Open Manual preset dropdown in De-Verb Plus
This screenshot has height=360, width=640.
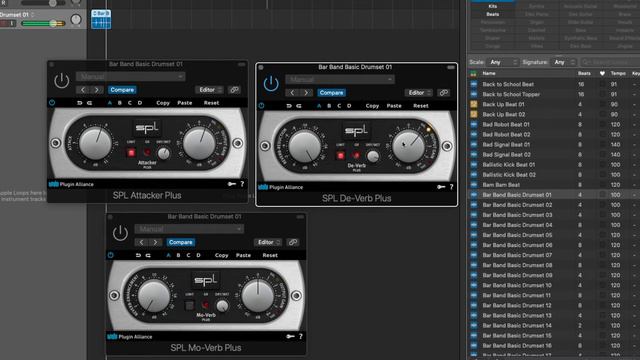tap(340, 79)
